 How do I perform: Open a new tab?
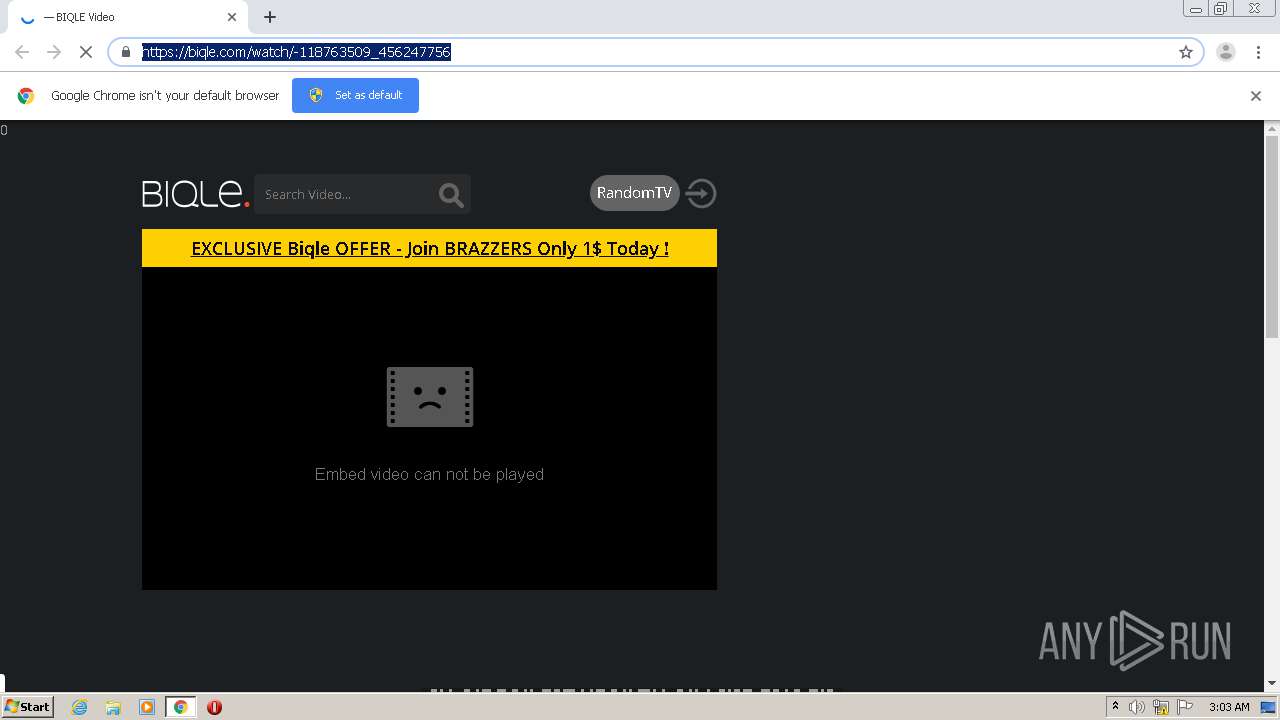tap(270, 17)
